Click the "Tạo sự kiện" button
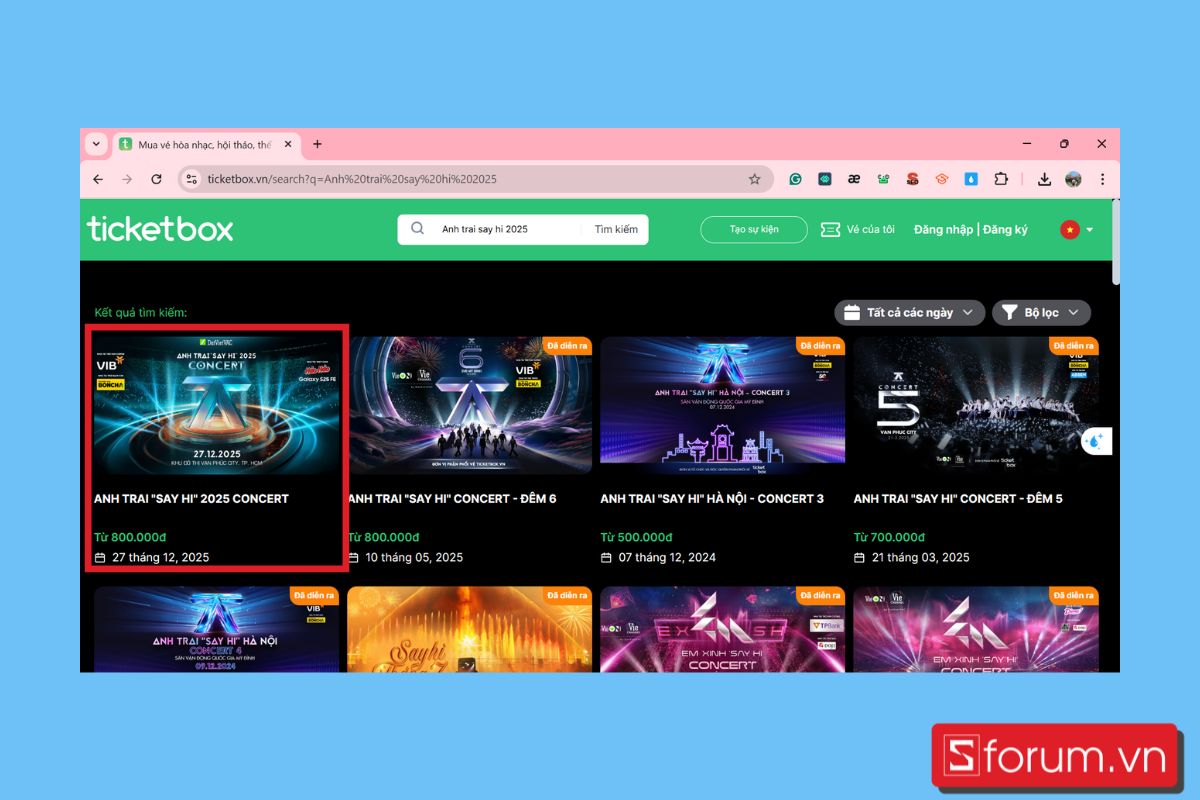1200x800 pixels. pyautogui.click(x=754, y=229)
